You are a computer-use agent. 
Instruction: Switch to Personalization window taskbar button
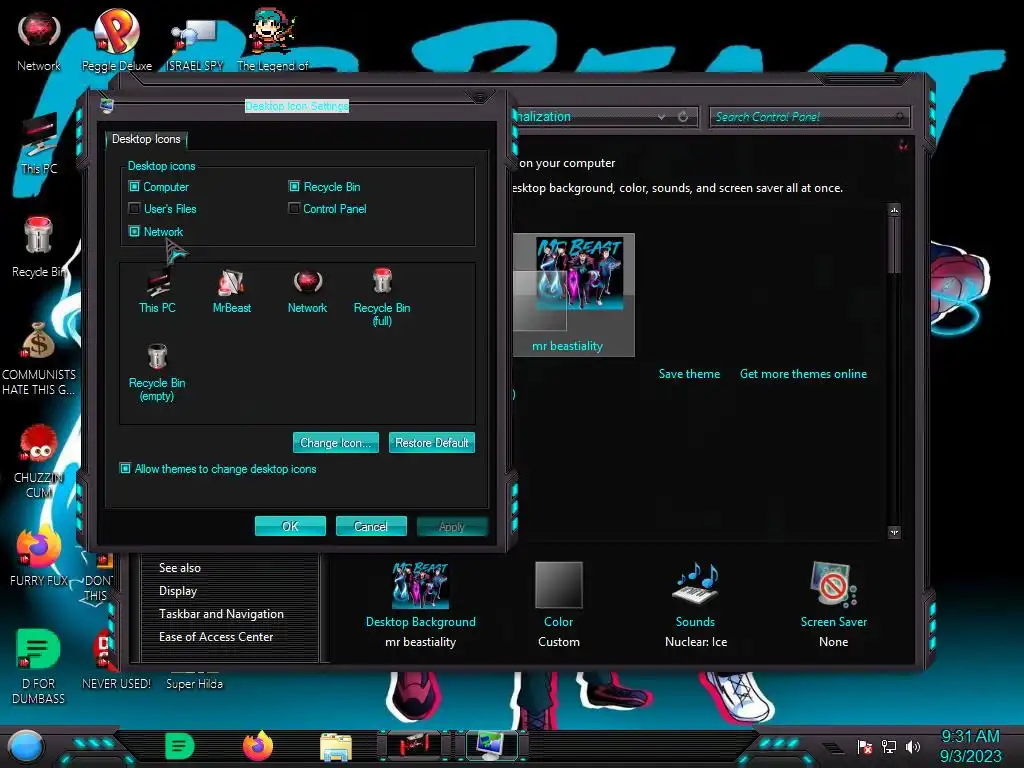pos(492,746)
